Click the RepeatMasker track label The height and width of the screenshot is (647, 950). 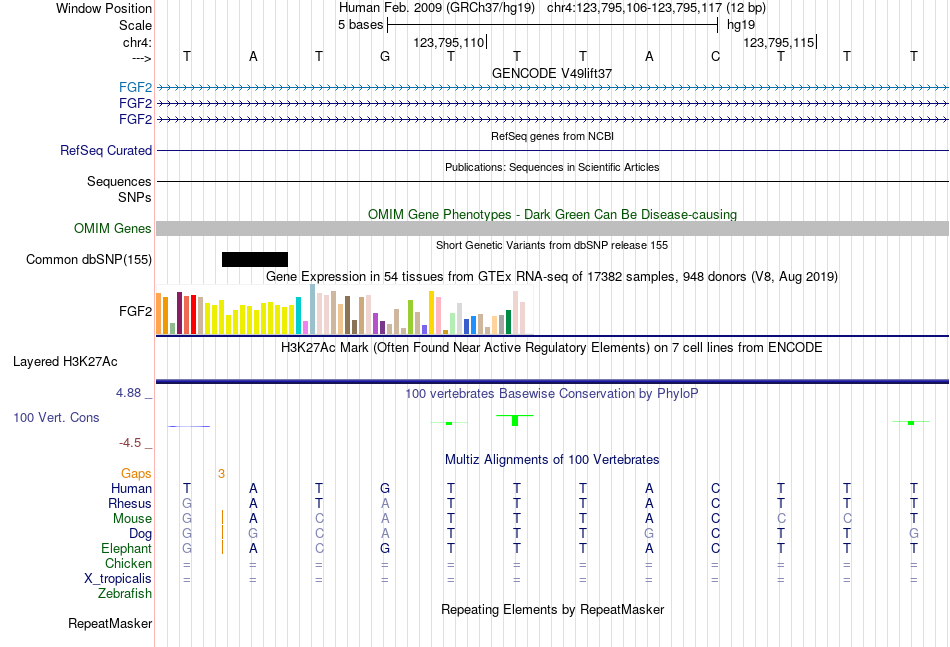click(x=110, y=623)
